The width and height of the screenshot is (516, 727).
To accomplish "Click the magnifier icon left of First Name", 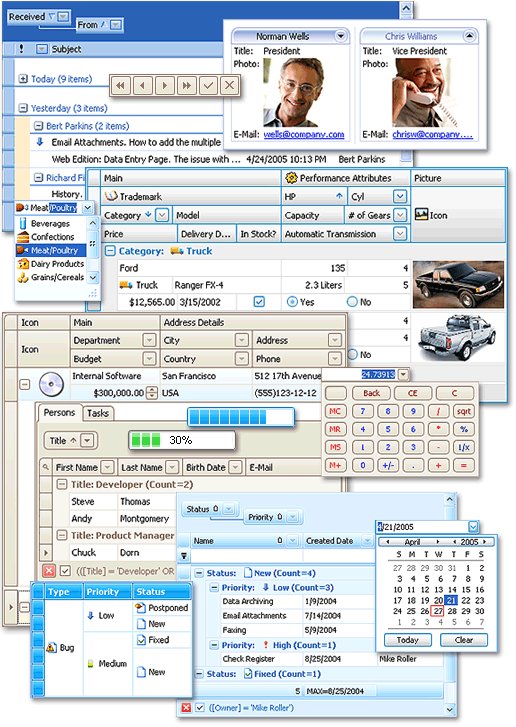I will click(x=45, y=467).
